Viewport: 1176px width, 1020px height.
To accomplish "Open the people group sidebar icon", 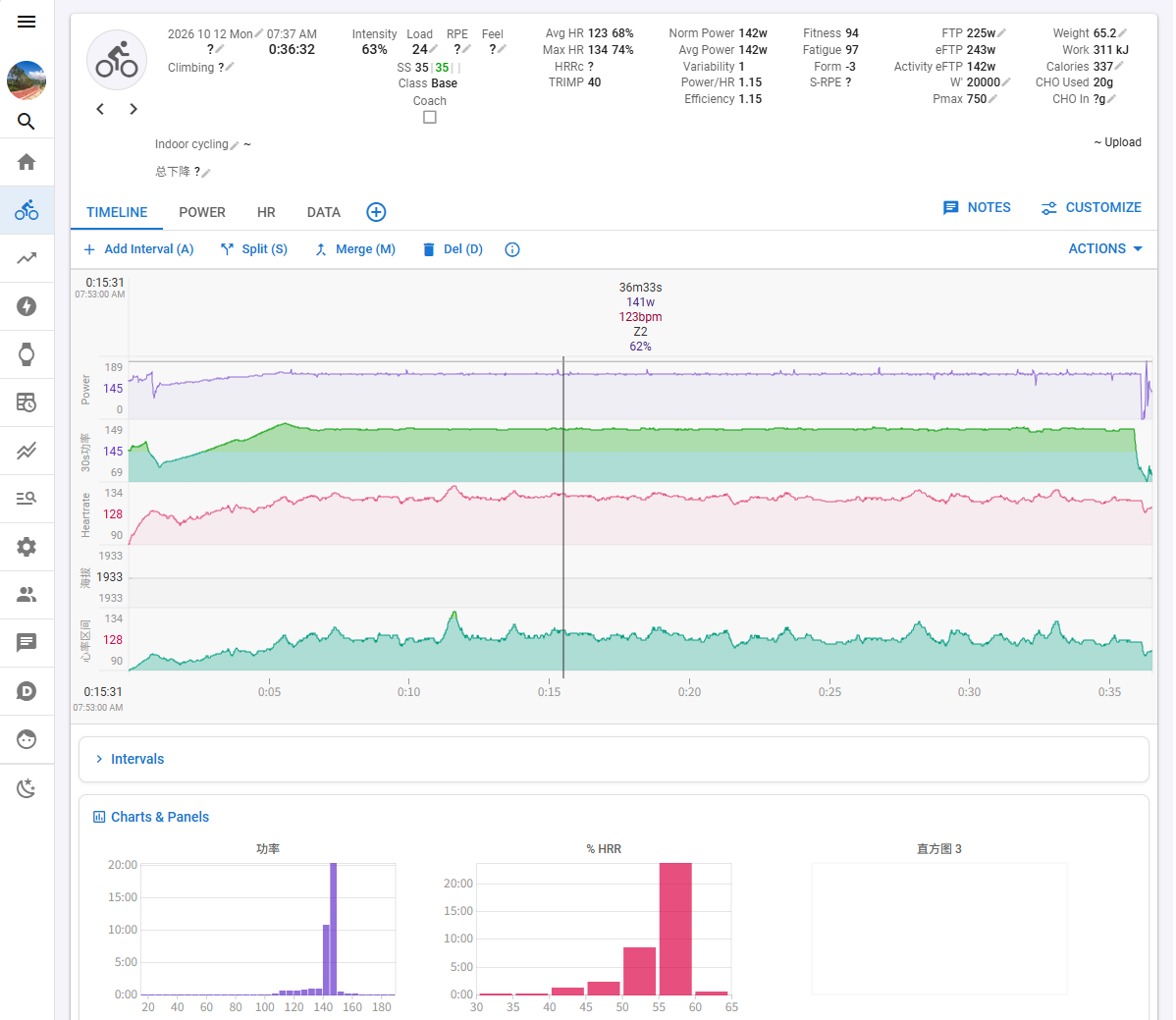I will (x=27, y=595).
